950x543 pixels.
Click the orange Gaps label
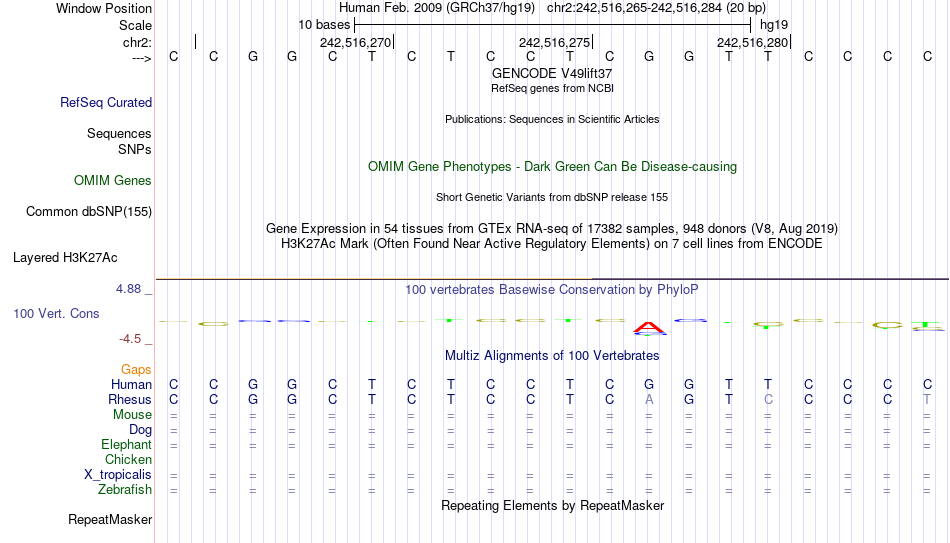click(x=136, y=369)
